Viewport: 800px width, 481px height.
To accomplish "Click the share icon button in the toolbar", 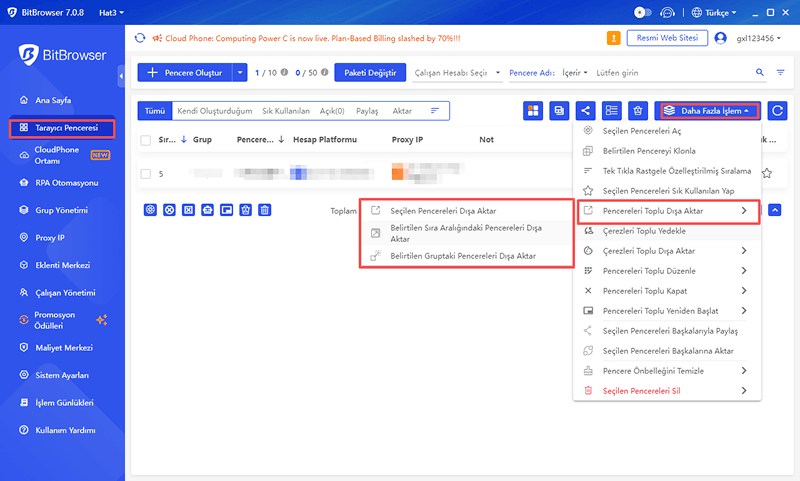I will pyautogui.click(x=585, y=110).
